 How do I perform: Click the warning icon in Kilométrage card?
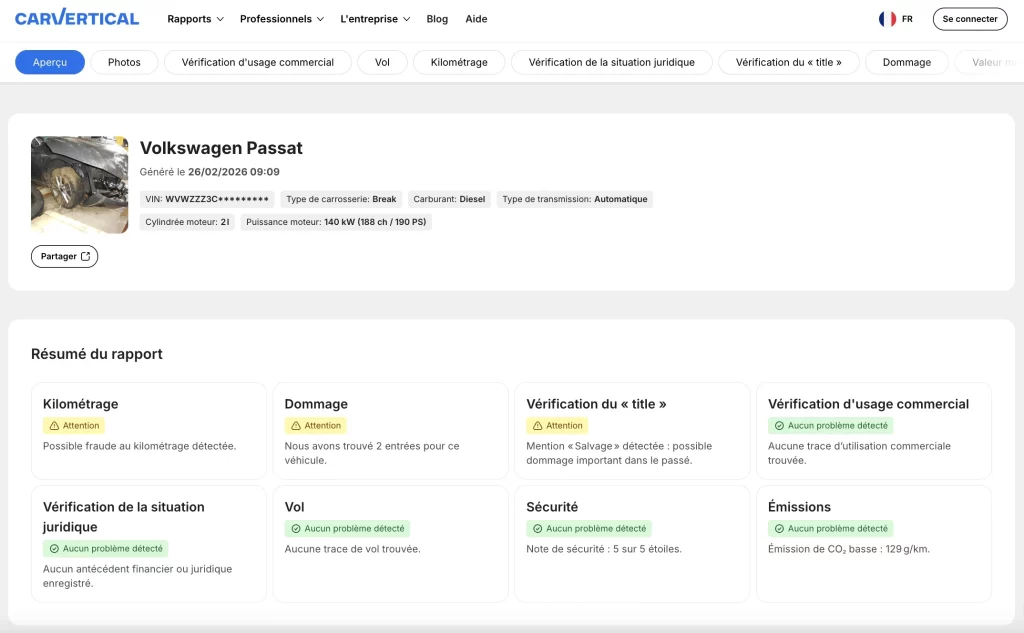coord(54,425)
